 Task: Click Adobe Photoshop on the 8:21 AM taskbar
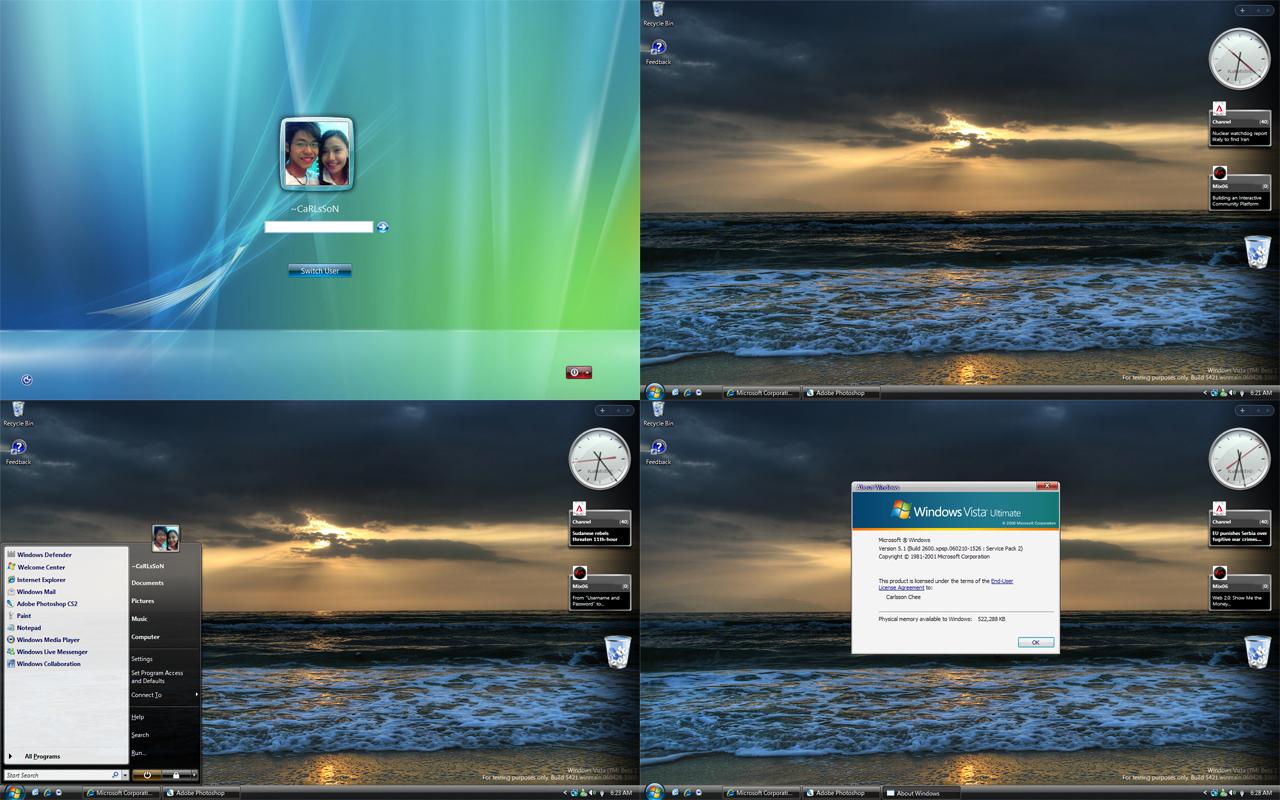pos(841,393)
